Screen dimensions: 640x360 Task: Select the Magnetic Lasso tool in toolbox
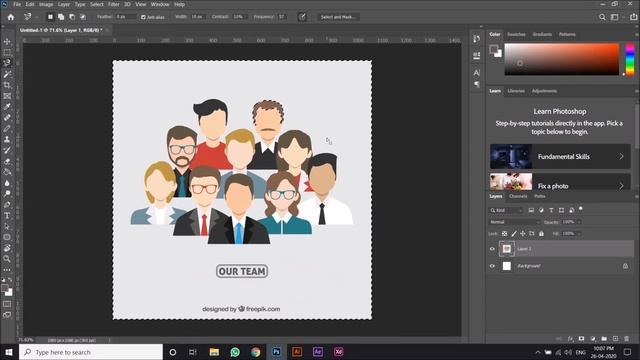[x=7, y=63]
